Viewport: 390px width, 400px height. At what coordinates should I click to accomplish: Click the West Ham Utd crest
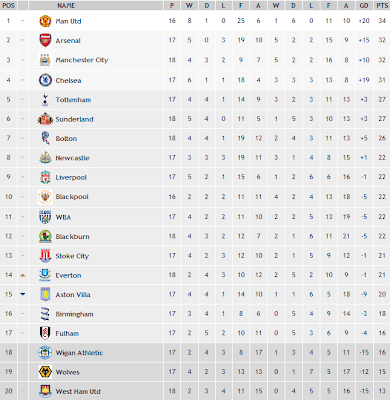point(45,391)
